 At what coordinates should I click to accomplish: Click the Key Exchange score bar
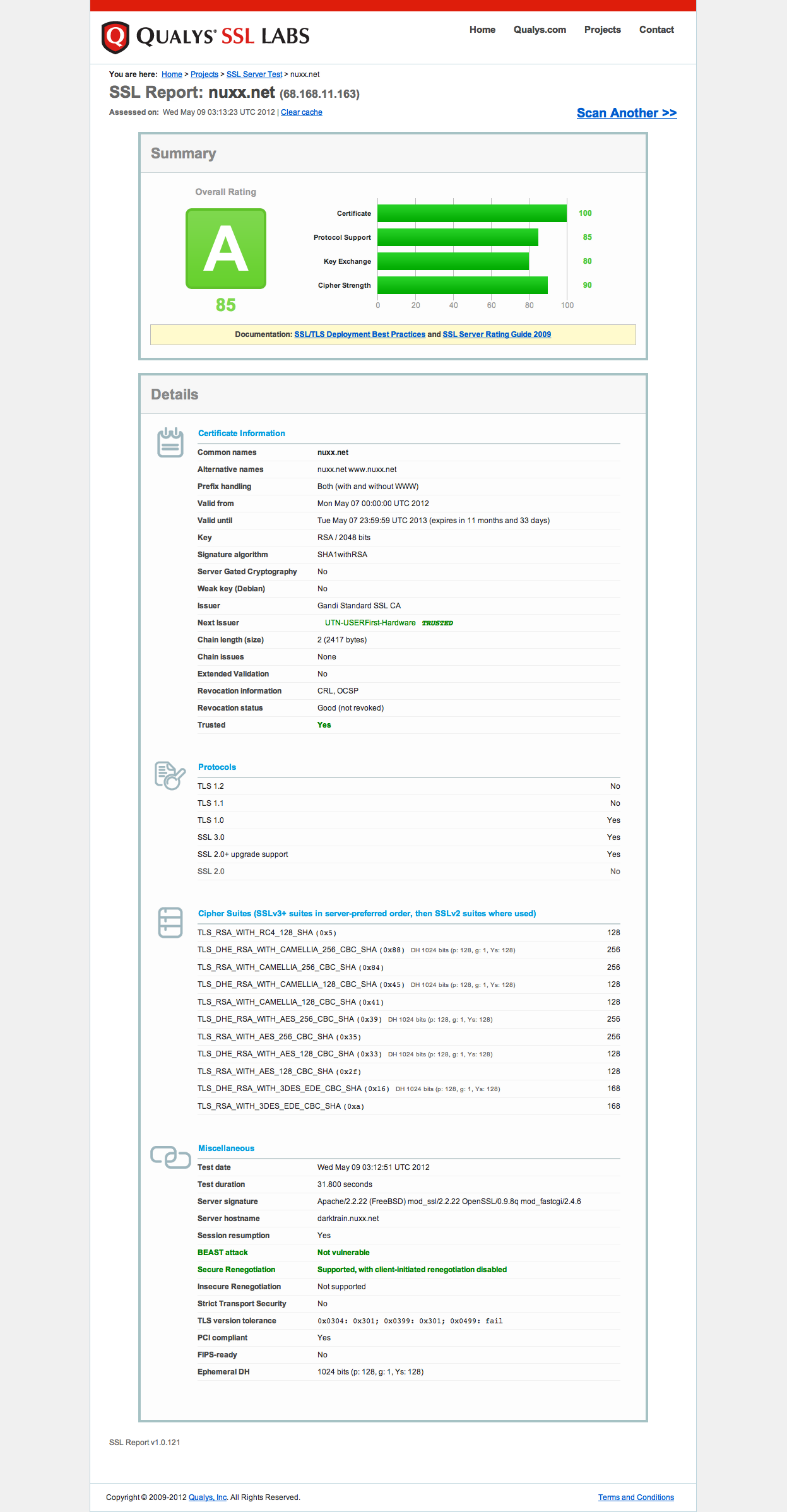453,261
